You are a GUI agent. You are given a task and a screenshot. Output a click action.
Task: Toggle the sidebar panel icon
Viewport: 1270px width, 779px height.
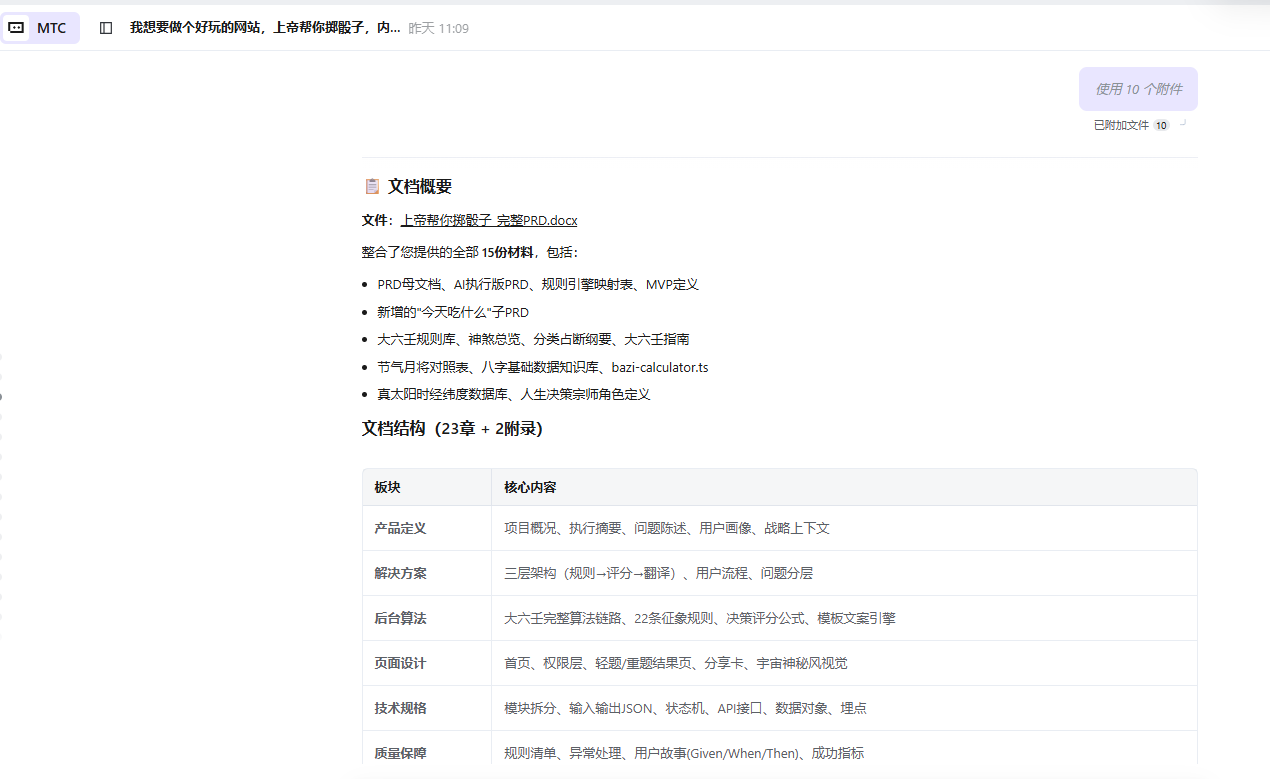click(106, 28)
